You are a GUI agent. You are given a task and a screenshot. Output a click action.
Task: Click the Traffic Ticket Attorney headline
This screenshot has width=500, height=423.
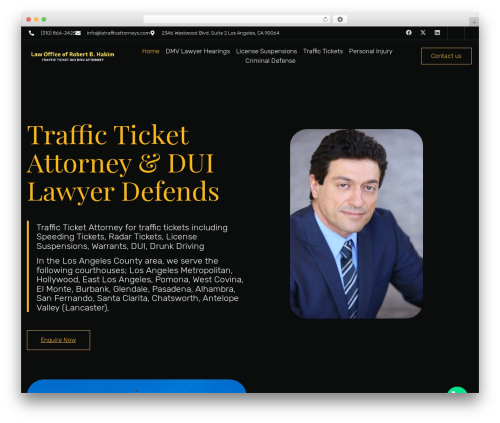(123, 163)
